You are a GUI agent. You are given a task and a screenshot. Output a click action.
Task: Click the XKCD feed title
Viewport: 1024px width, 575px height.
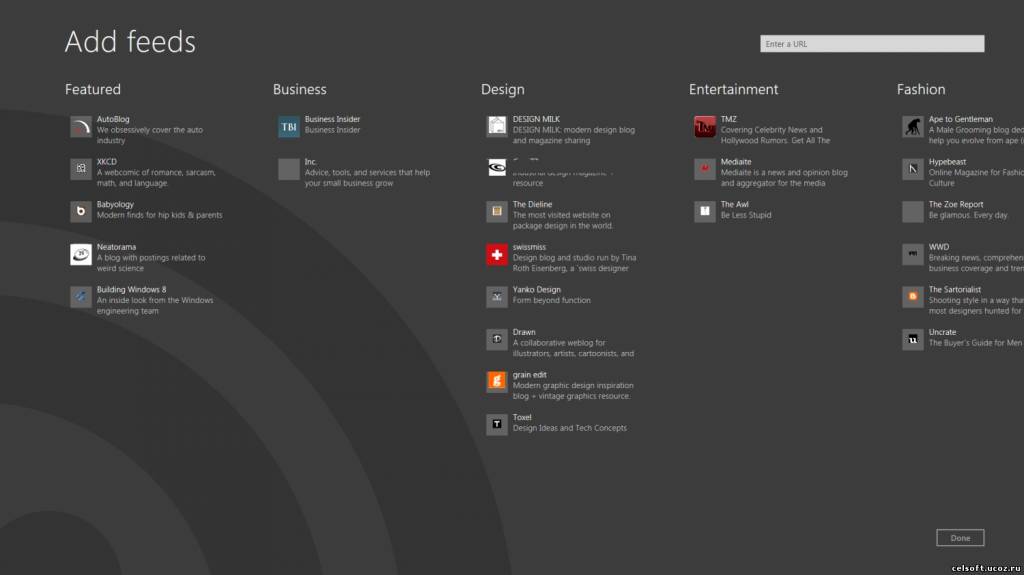click(106, 161)
